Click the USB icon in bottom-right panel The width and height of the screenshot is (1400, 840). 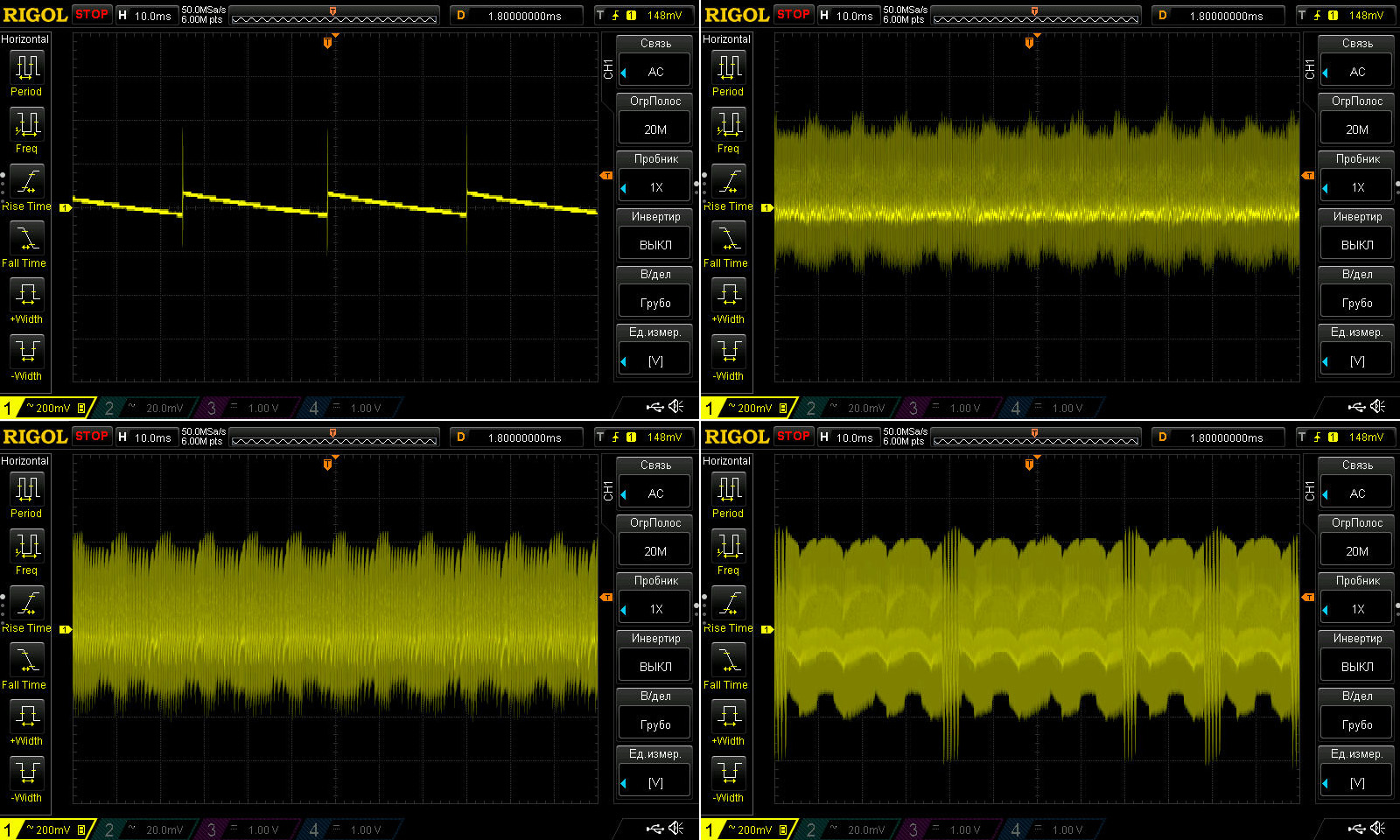[x=1356, y=828]
